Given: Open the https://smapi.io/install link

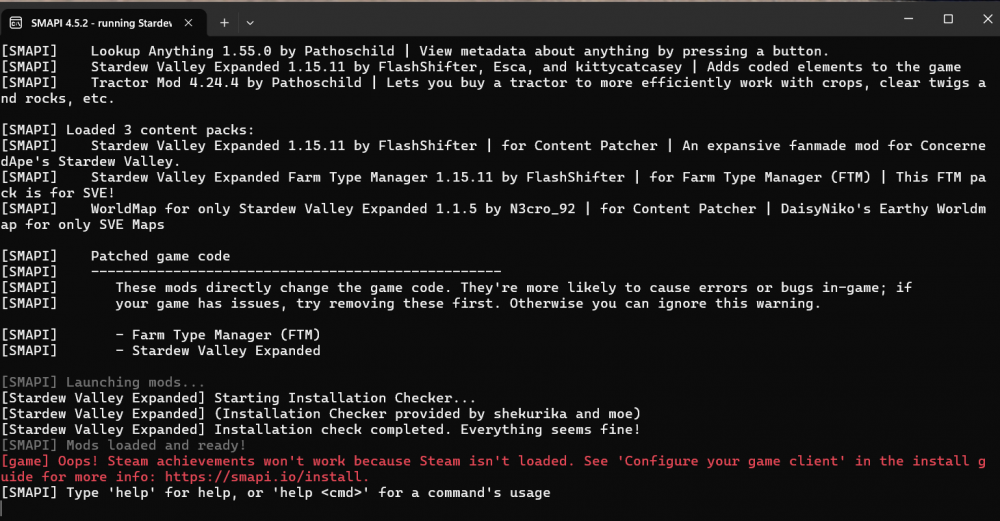Looking at the screenshot, I should (x=266, y=477).
